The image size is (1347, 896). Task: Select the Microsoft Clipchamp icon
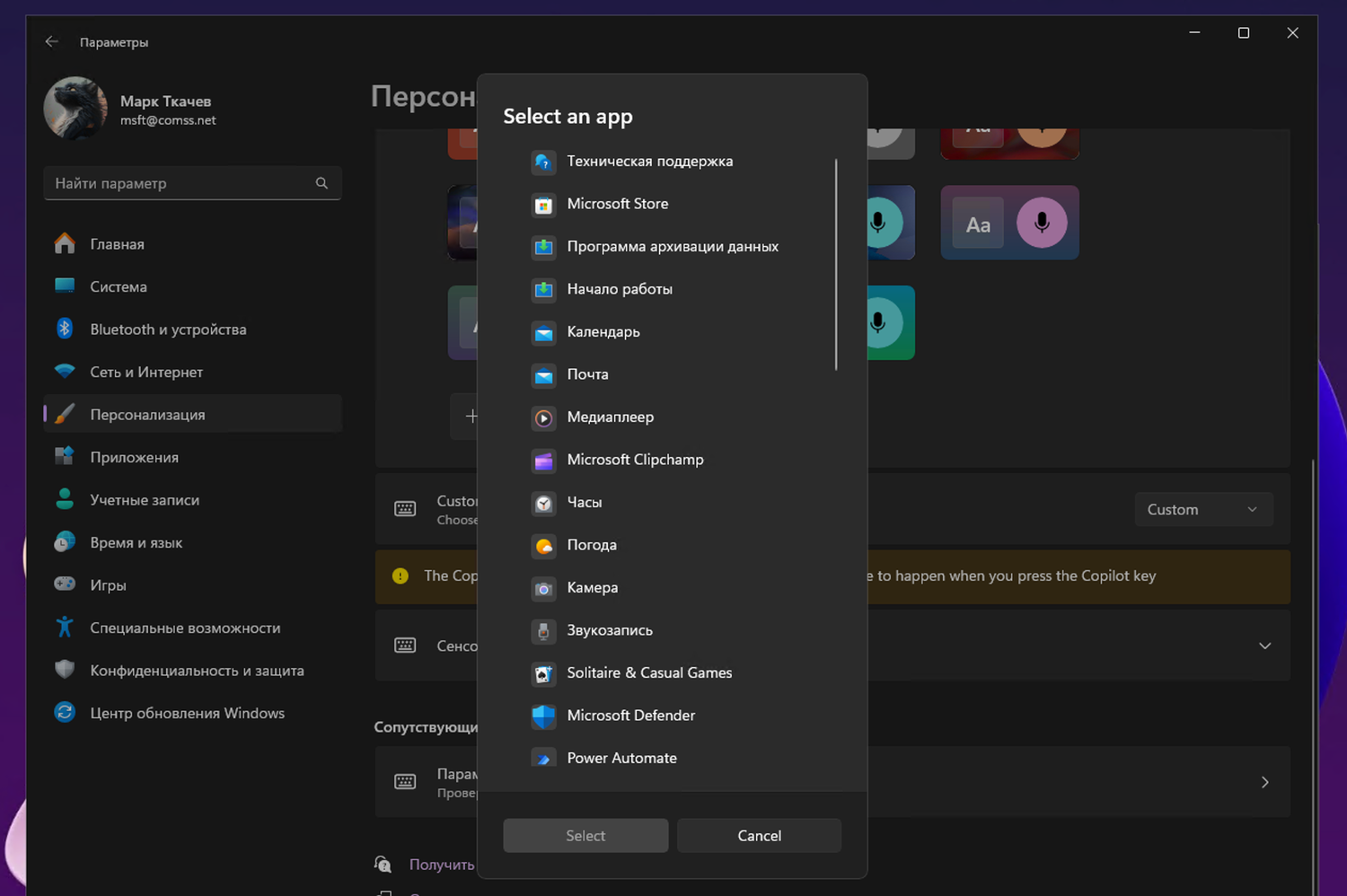[543, 461]
